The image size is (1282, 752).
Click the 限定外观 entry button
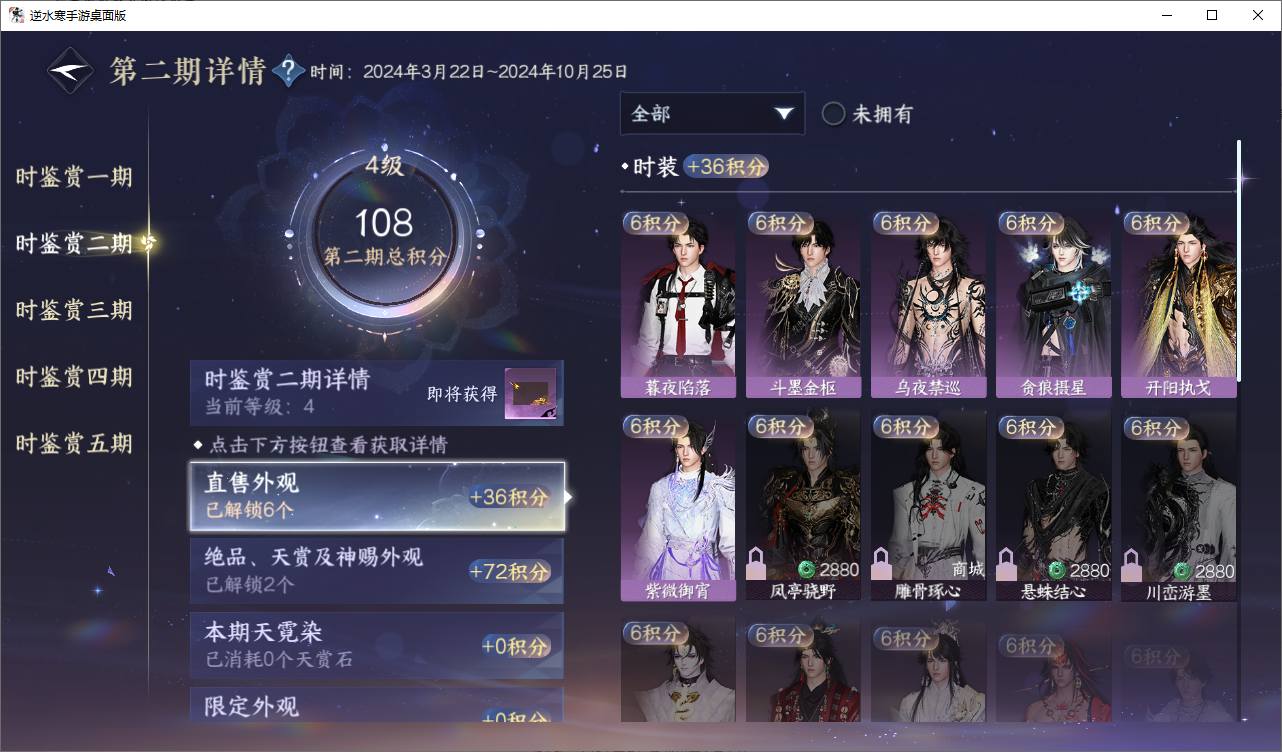[x=377, y=705]
